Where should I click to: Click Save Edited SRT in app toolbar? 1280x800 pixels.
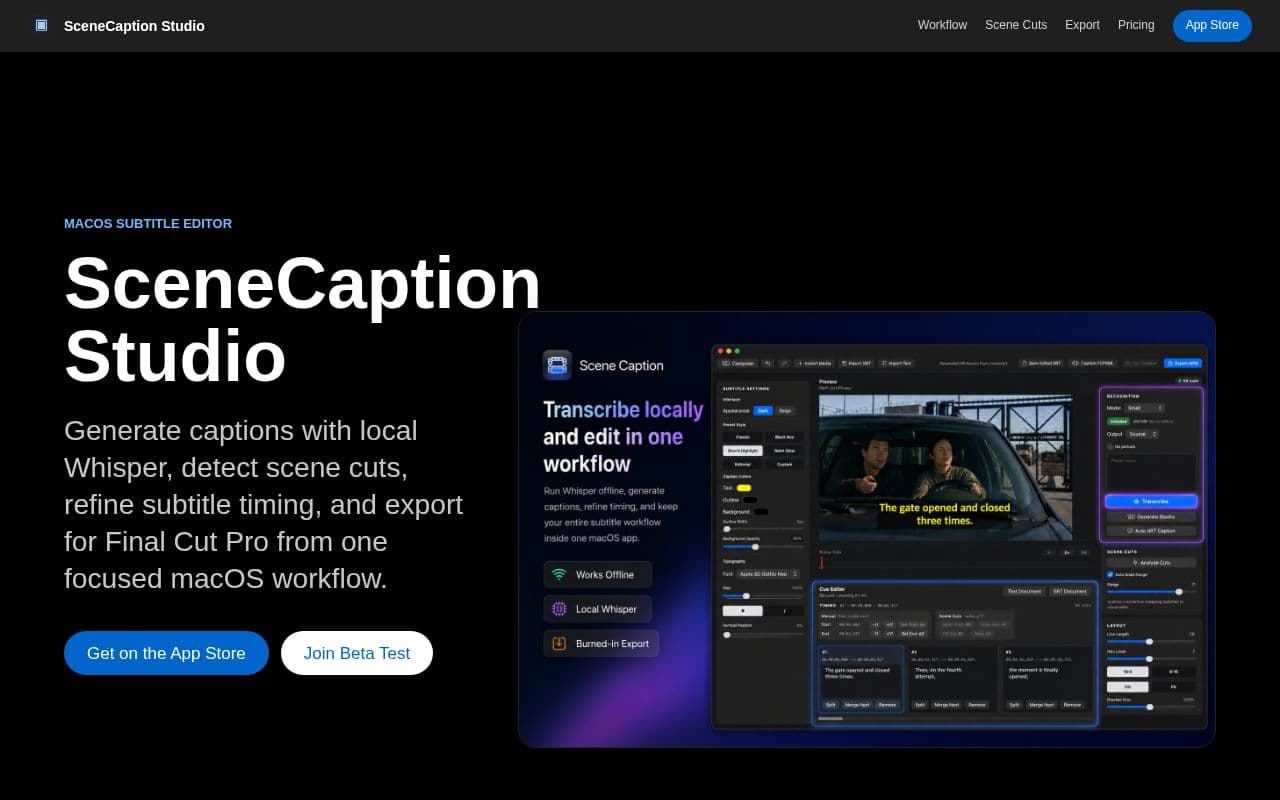click(1041, 363)
